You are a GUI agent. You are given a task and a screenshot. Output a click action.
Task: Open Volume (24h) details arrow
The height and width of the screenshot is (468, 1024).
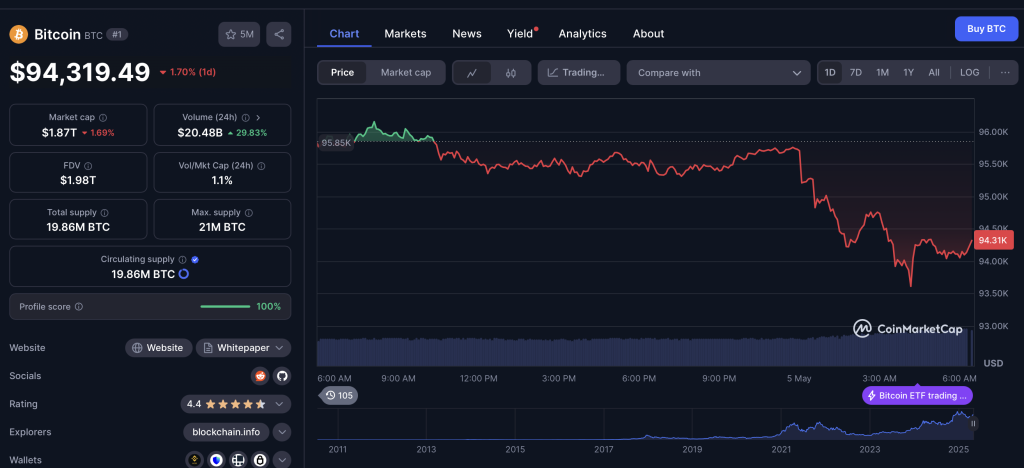[258, 117]
